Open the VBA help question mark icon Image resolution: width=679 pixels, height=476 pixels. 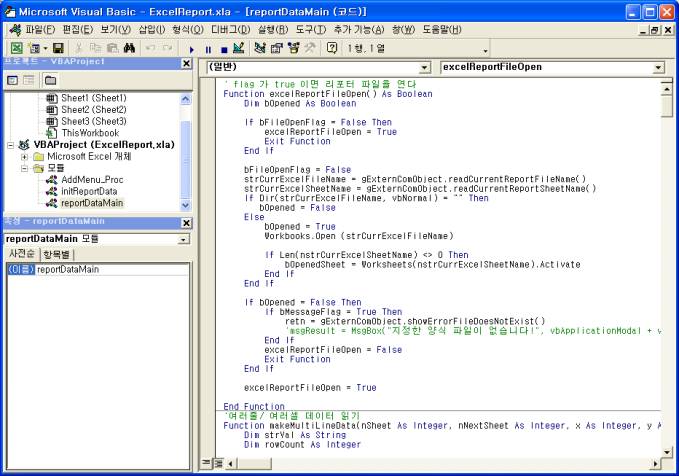(331, 48)
